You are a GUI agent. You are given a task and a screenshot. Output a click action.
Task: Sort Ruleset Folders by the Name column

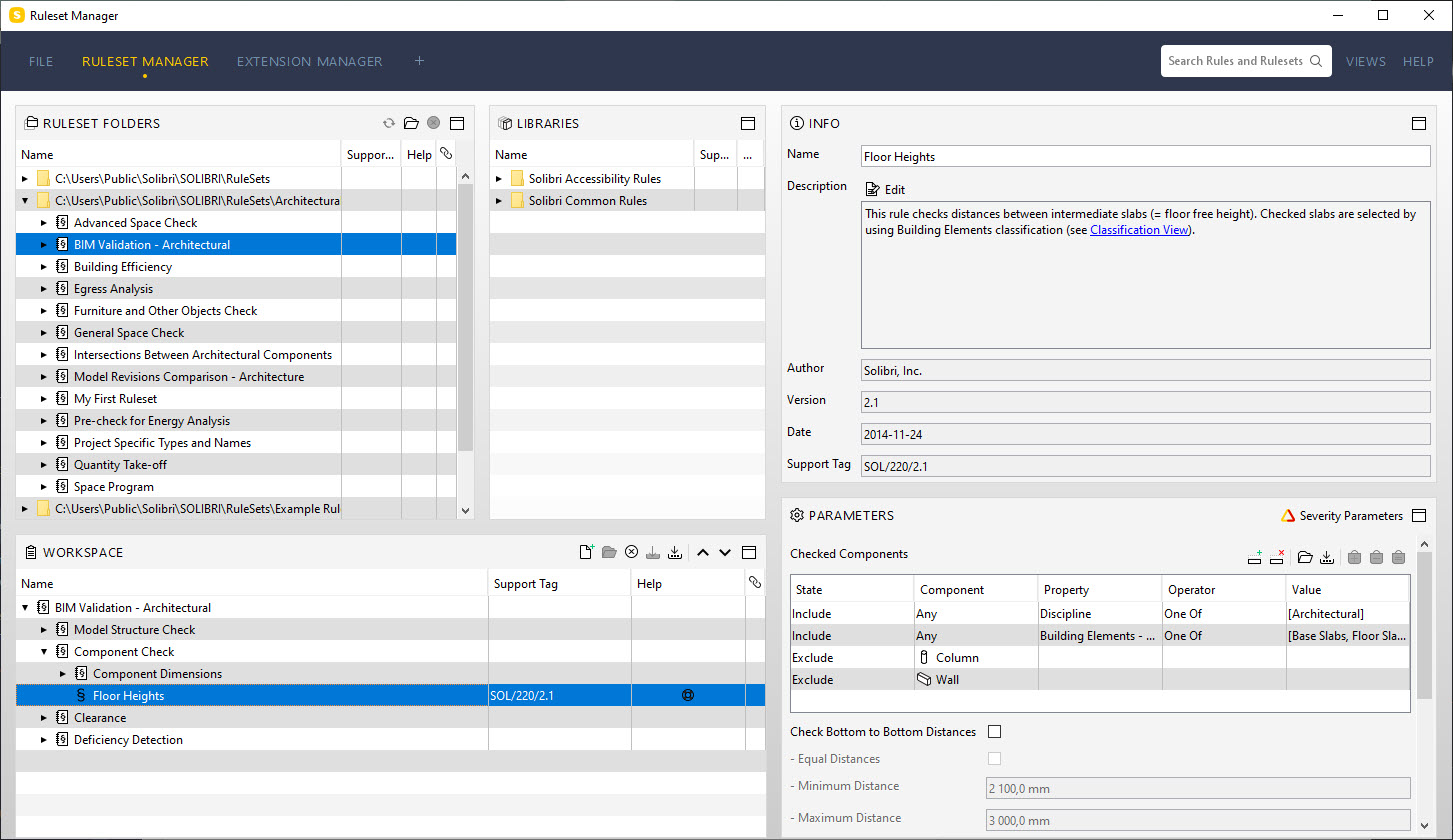click(179, 155)
